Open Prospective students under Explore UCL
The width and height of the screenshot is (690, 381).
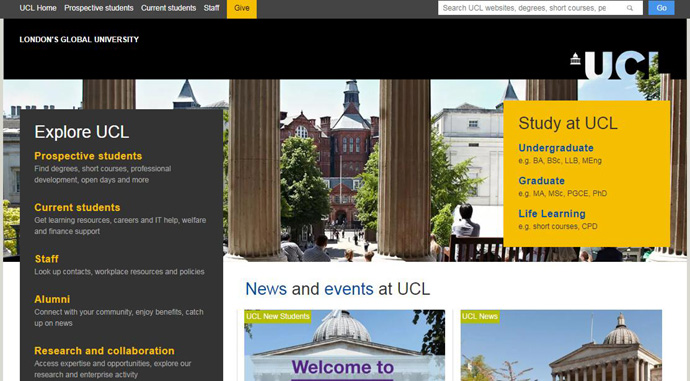[x=88, y=156]
